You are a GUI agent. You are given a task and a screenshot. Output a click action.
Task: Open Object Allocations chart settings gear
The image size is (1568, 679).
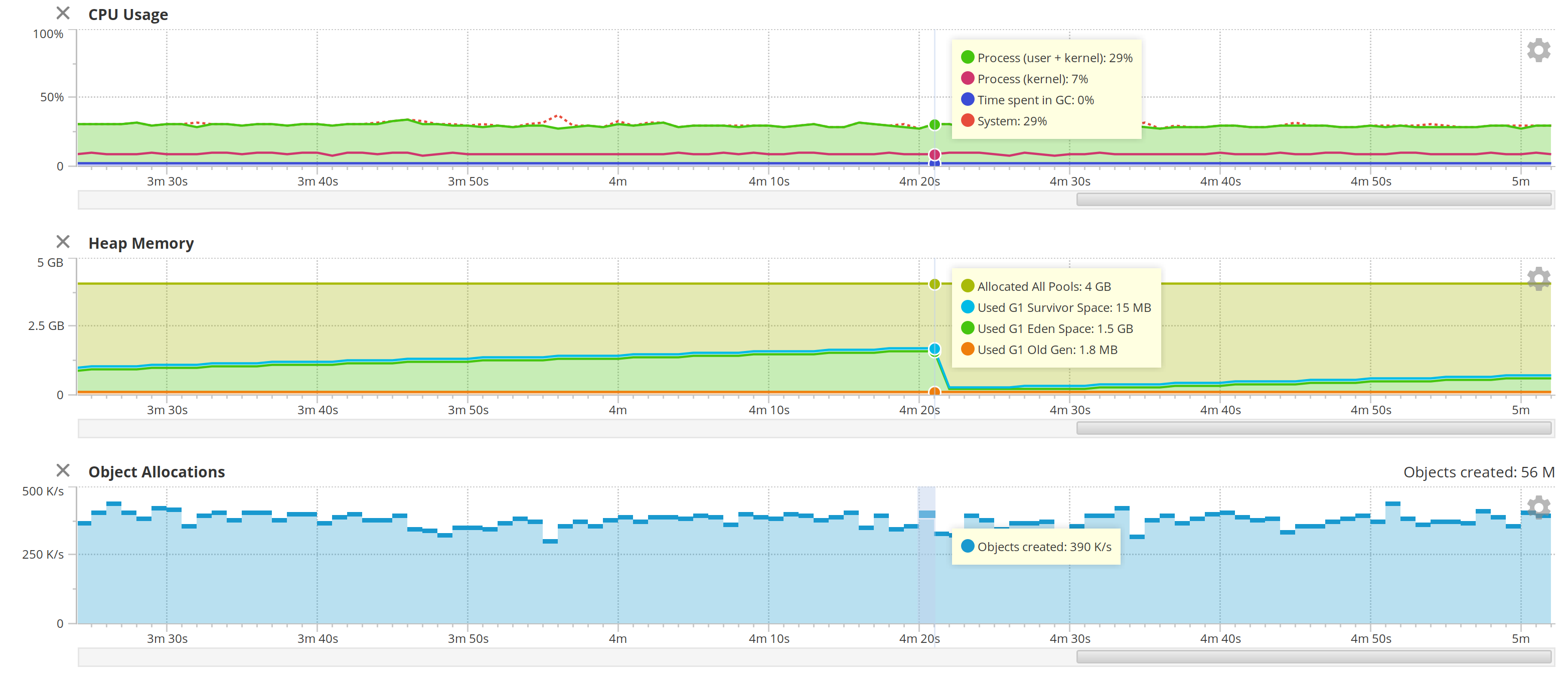[1538, 507]
